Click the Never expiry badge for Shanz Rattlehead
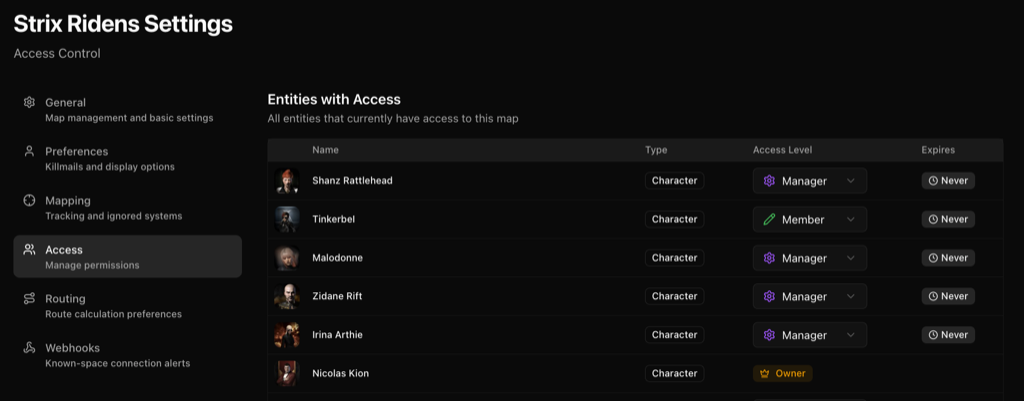This screenshot has height=401, width=1024. point(948,181)
